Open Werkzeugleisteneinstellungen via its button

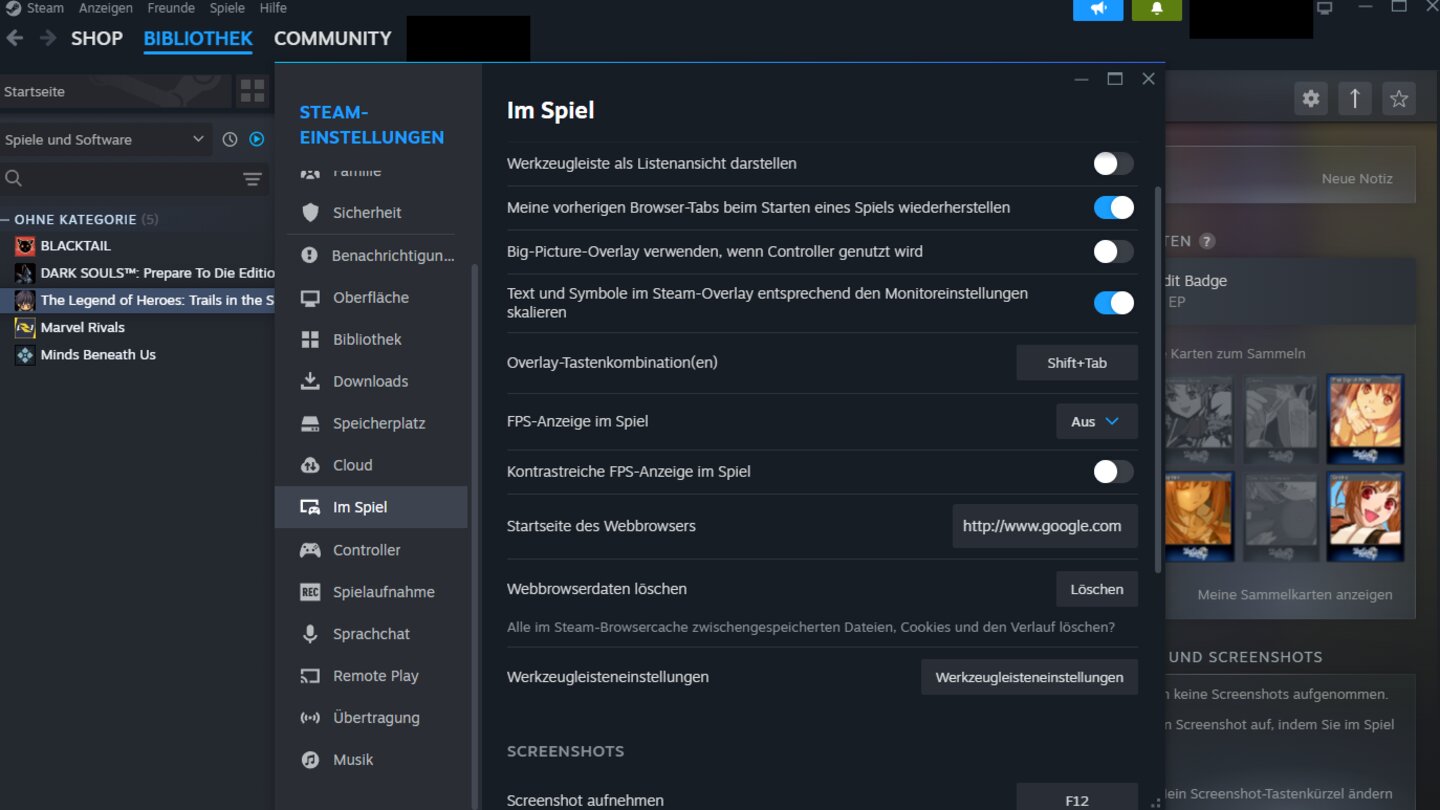pyautogui.click(x=1028, y=677)
